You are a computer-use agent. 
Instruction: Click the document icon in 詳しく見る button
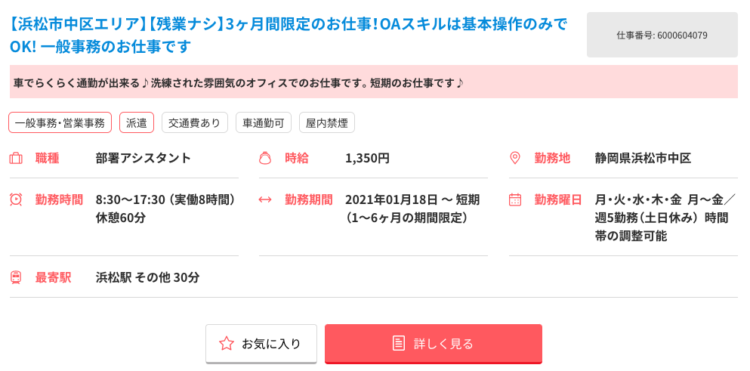(398, 343)
